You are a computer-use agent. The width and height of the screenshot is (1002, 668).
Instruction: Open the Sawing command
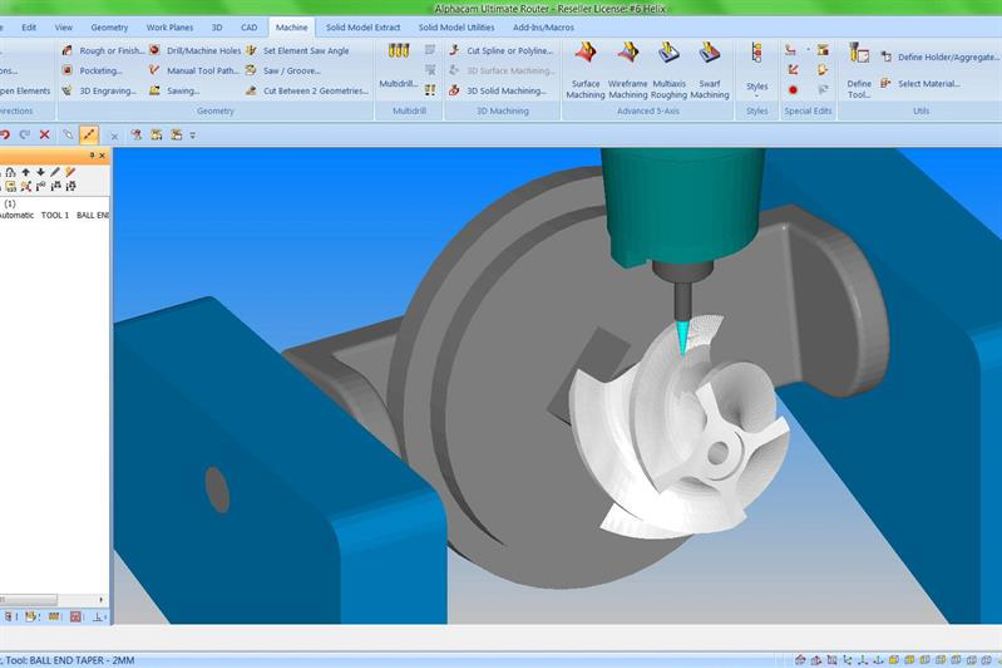[x=174, y=91]
